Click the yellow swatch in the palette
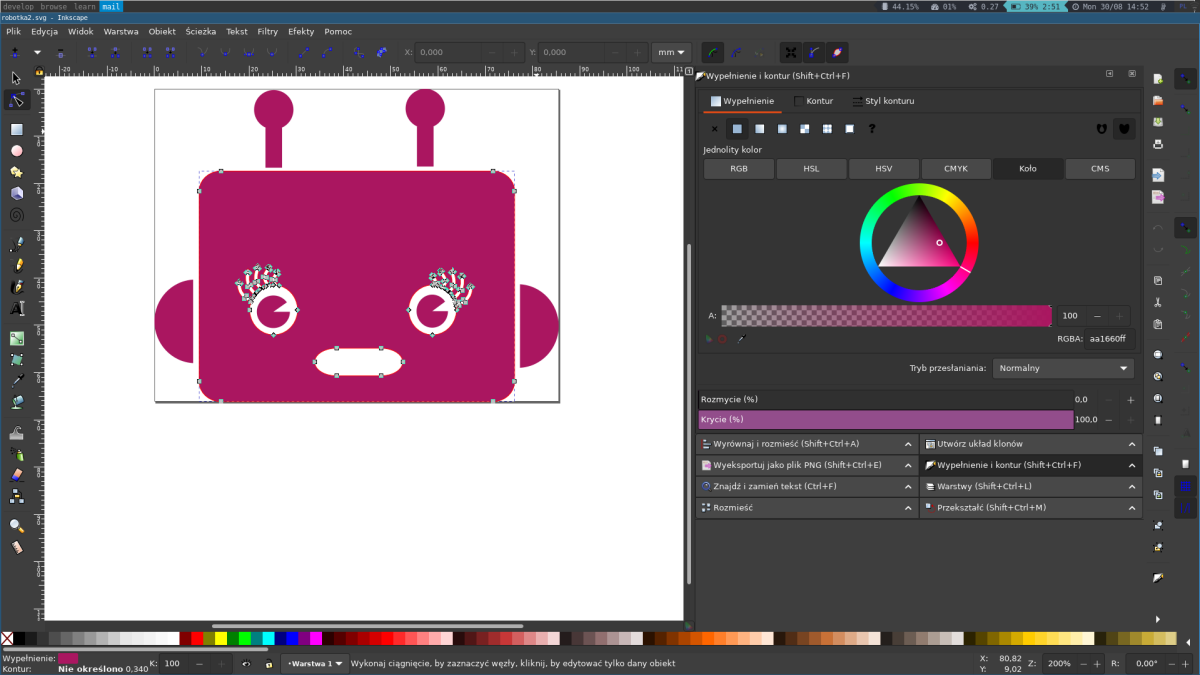The height and width of the screenshot is (675, 1200). coord(221,639)
